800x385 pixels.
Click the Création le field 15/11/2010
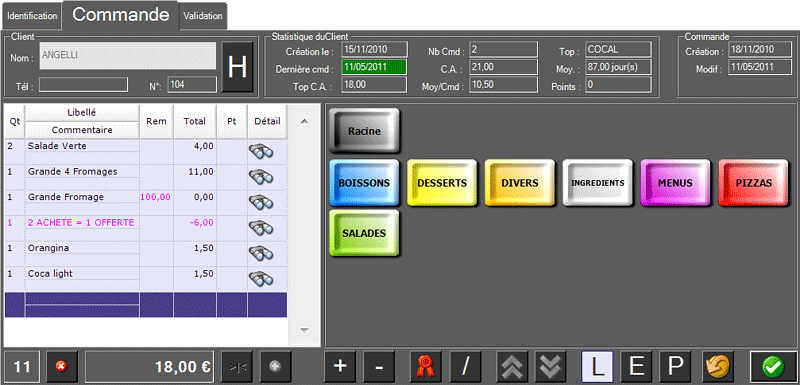[374, 49]
